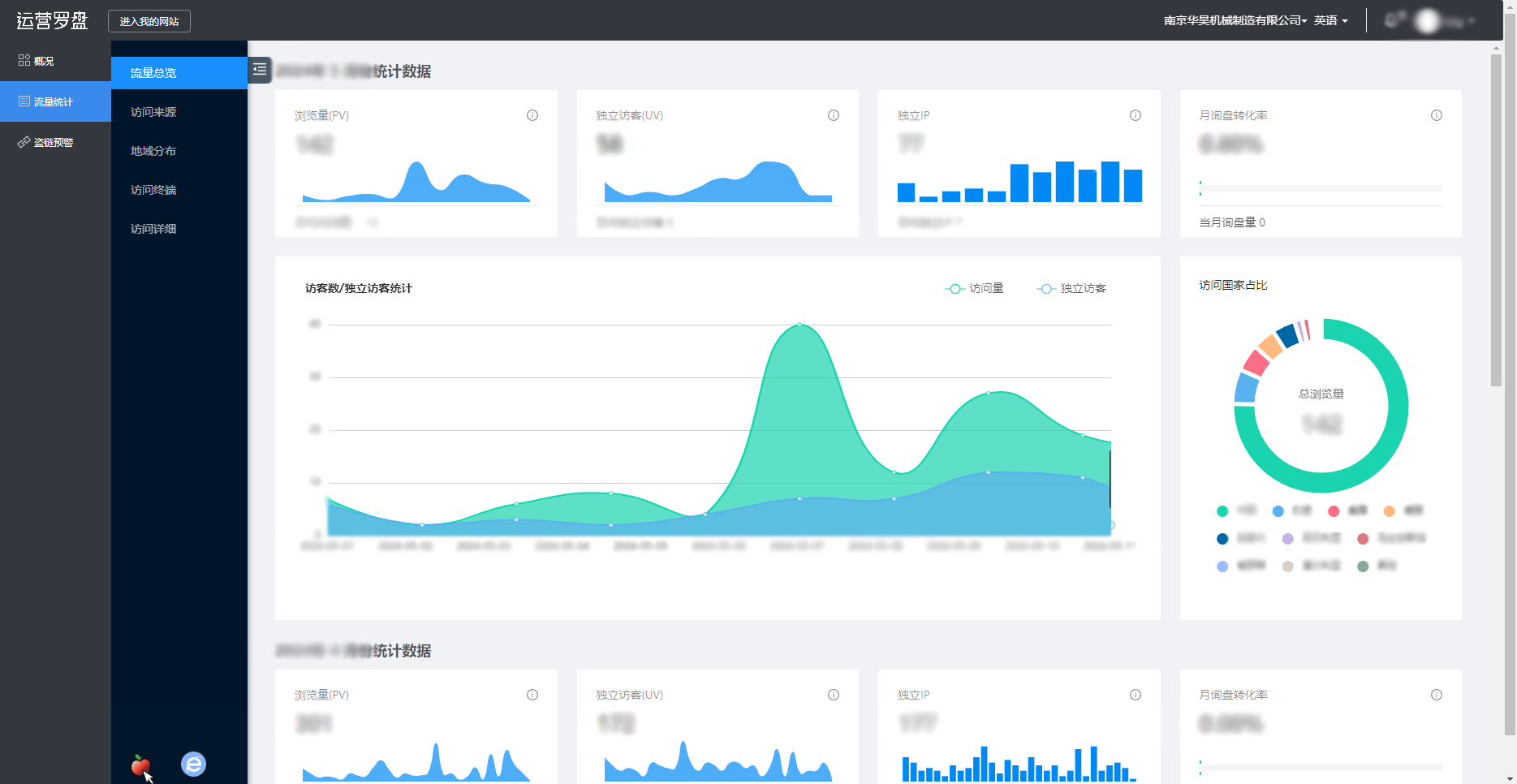Click the red apple icon at bottom
This screenshot has height=784, width=1517.
tap(140, 765)
